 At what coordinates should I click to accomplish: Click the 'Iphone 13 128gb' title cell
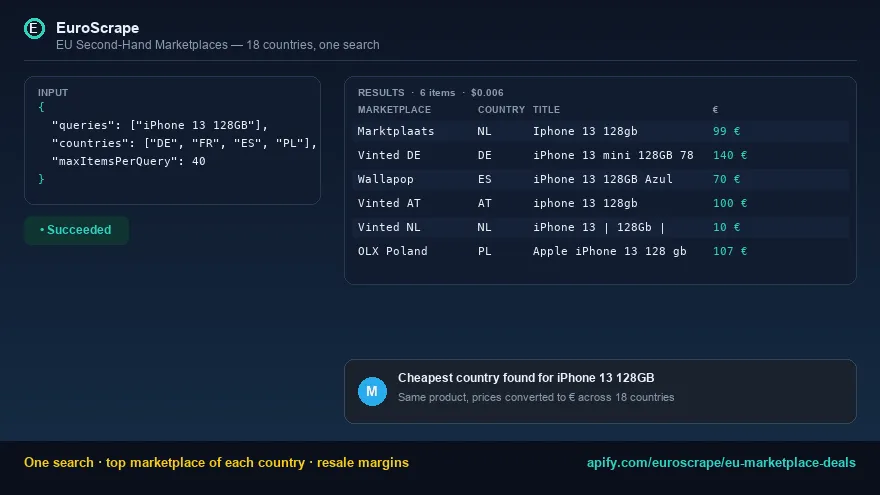pos(585,131)
